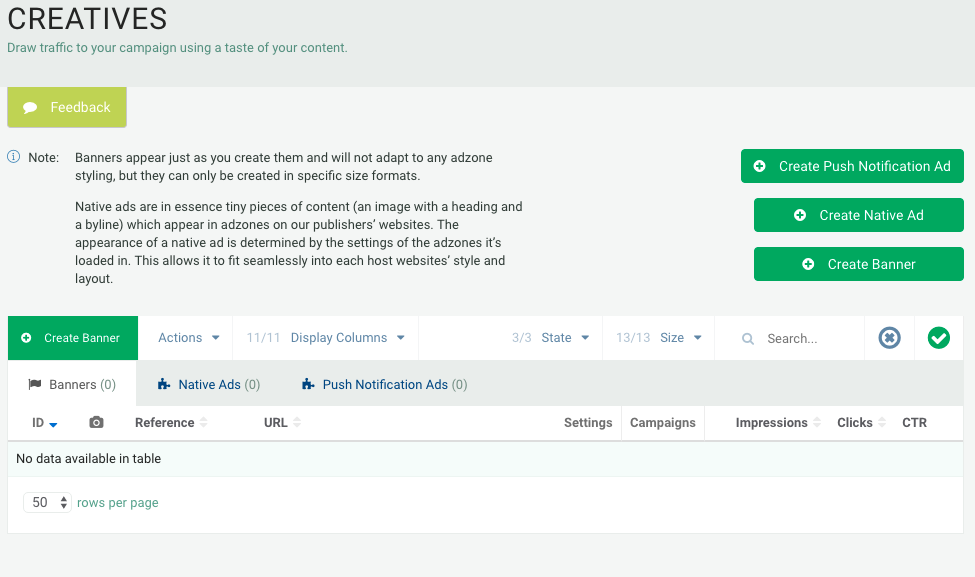This screenshot has width=975, height=577.
Task: Click the sort arrows beside Impressions
Action: click(817, 423)
